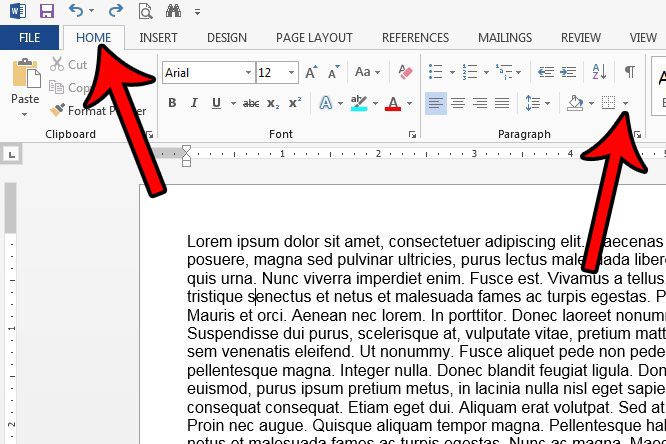Expand the Borders dropdown arrow

click(626, 103)
